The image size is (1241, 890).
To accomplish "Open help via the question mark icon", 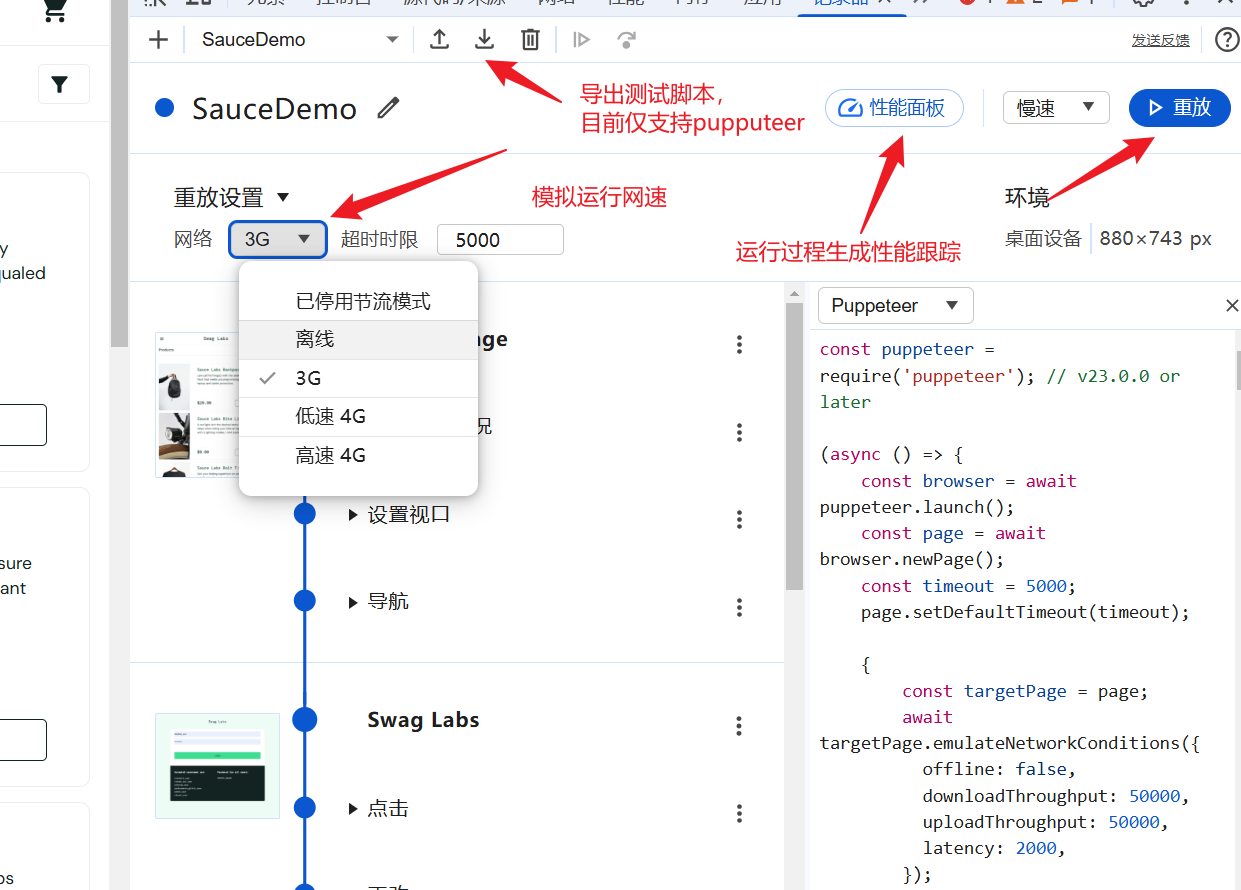I will click(1227, 40).
